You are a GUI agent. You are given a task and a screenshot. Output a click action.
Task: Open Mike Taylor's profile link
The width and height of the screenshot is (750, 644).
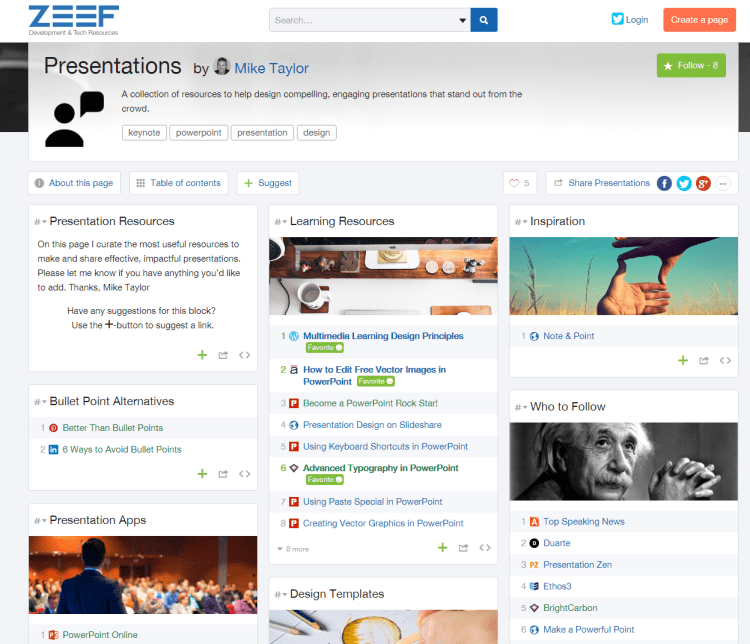click(x=271, y=68)
